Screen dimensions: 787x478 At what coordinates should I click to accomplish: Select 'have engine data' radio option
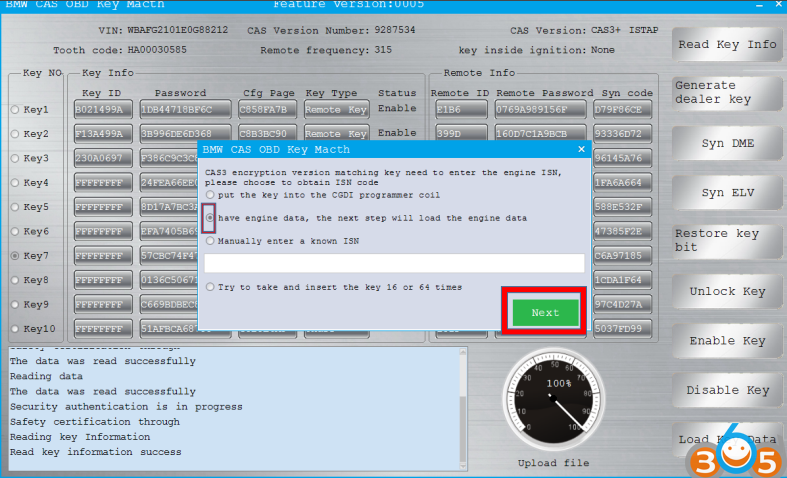(210, 217)
